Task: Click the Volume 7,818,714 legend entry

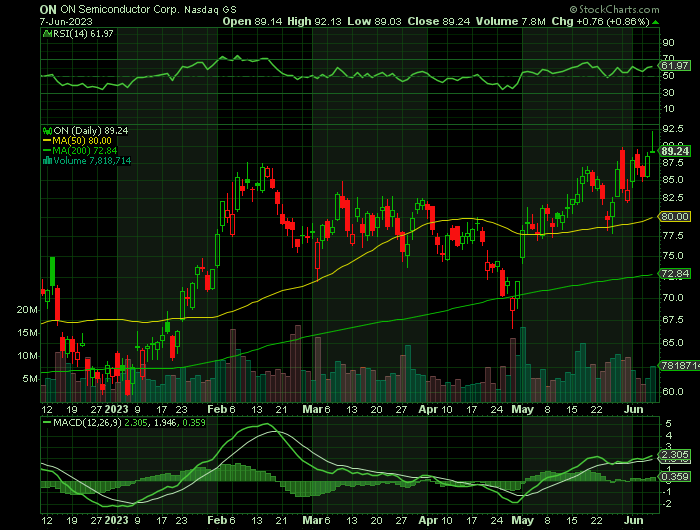Action: coord(92,161)
